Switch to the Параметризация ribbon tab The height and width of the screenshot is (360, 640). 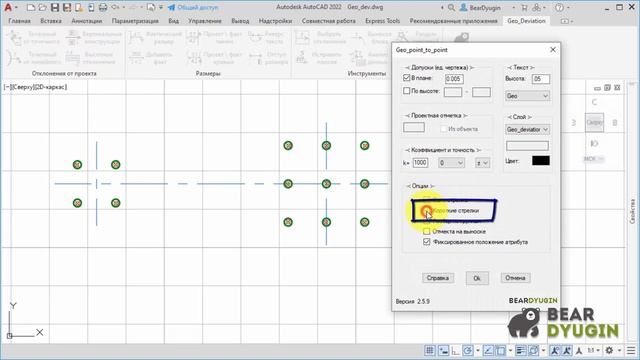[x=135, y=21]
